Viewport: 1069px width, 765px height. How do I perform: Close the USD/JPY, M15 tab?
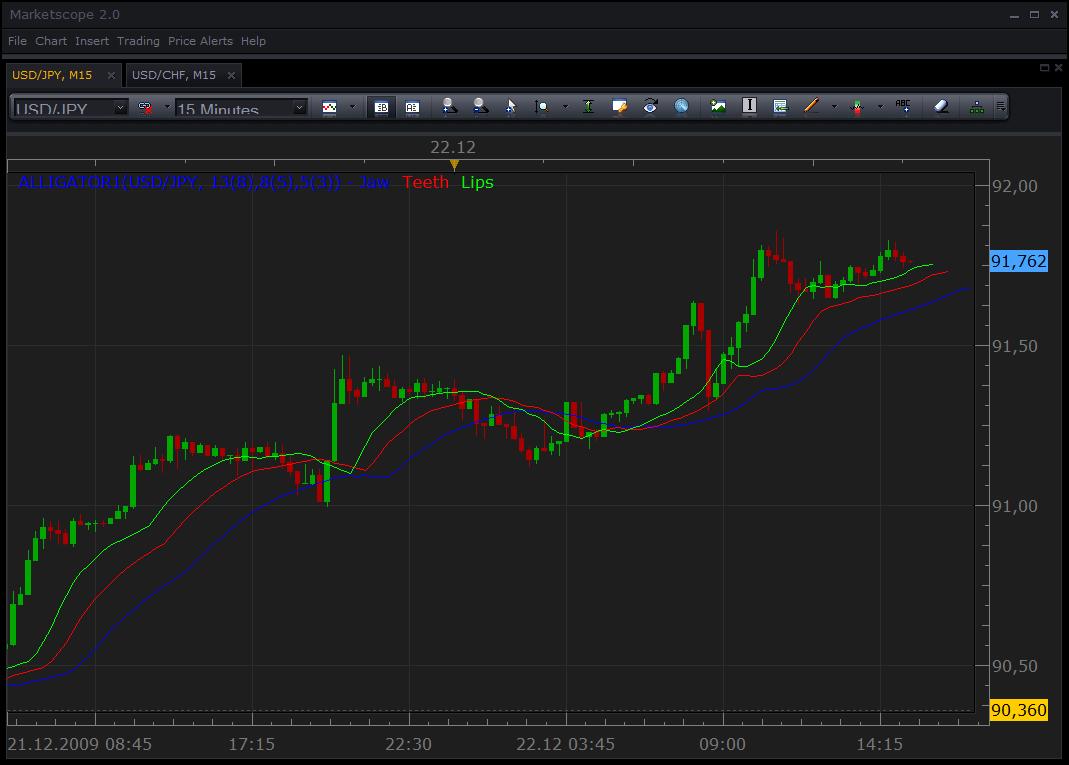(111, 76)
